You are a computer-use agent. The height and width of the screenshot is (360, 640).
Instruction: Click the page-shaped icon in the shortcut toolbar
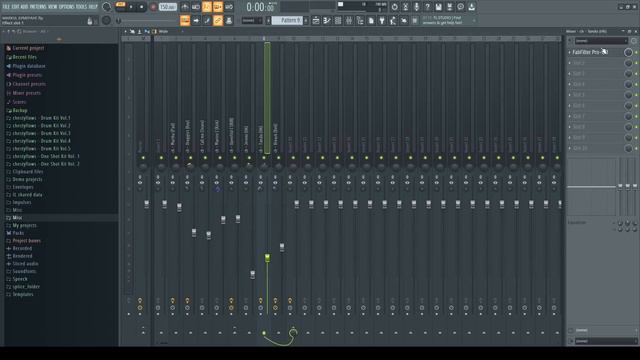371,20
